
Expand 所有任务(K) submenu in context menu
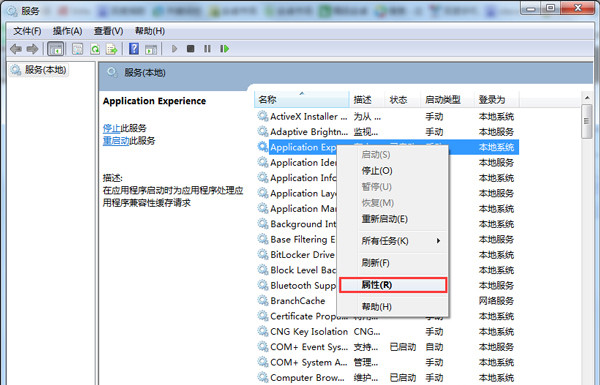393,241
